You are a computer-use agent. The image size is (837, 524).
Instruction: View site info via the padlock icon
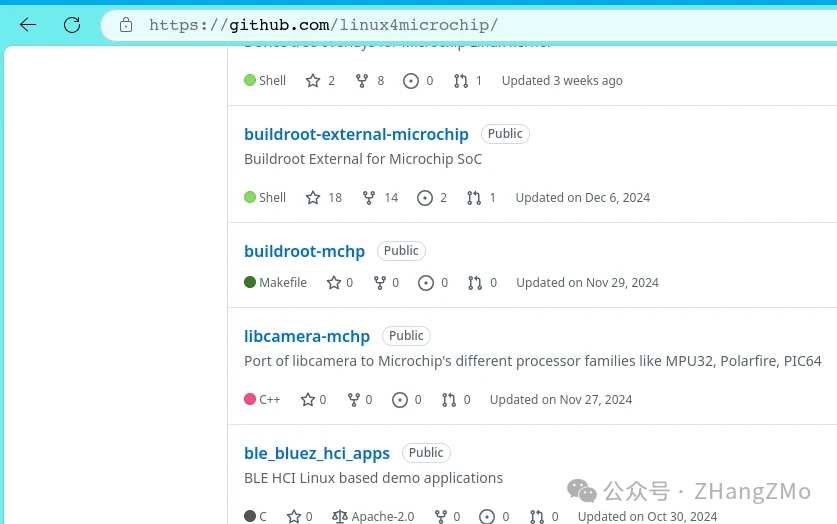pos(126,25)
